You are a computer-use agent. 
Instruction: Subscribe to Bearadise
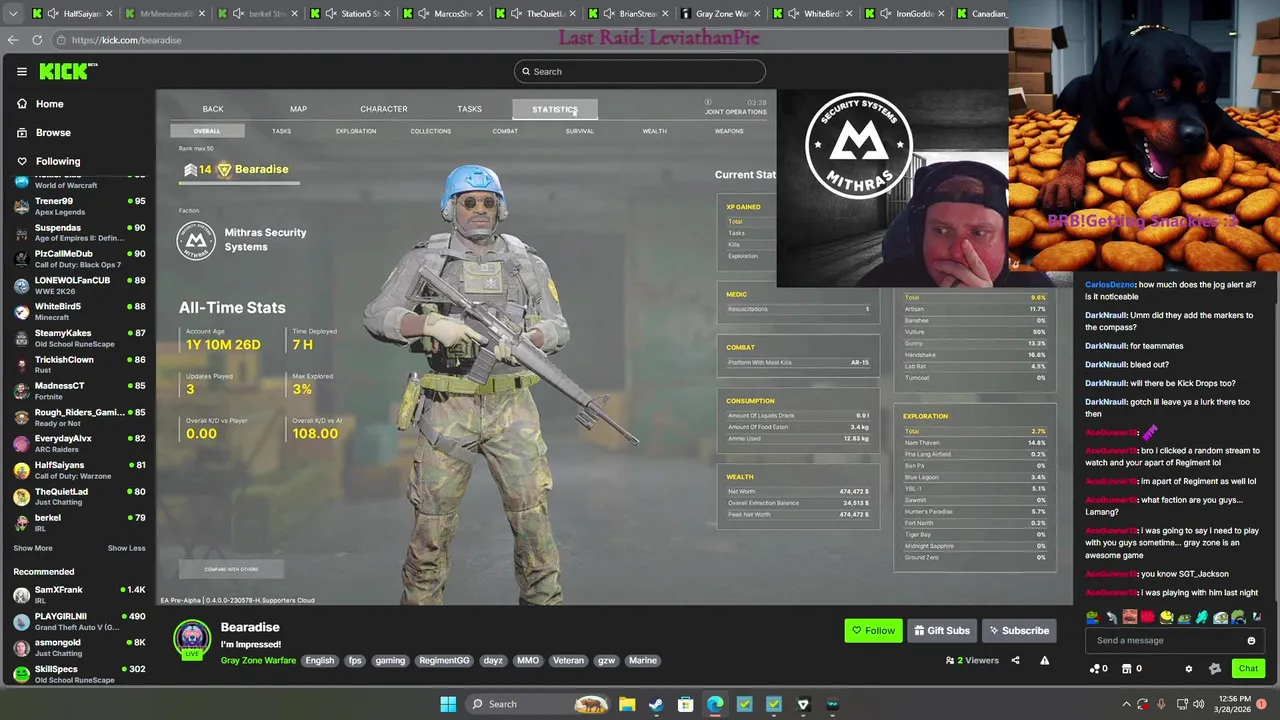pyautogui.click(x=1018, y=631)
